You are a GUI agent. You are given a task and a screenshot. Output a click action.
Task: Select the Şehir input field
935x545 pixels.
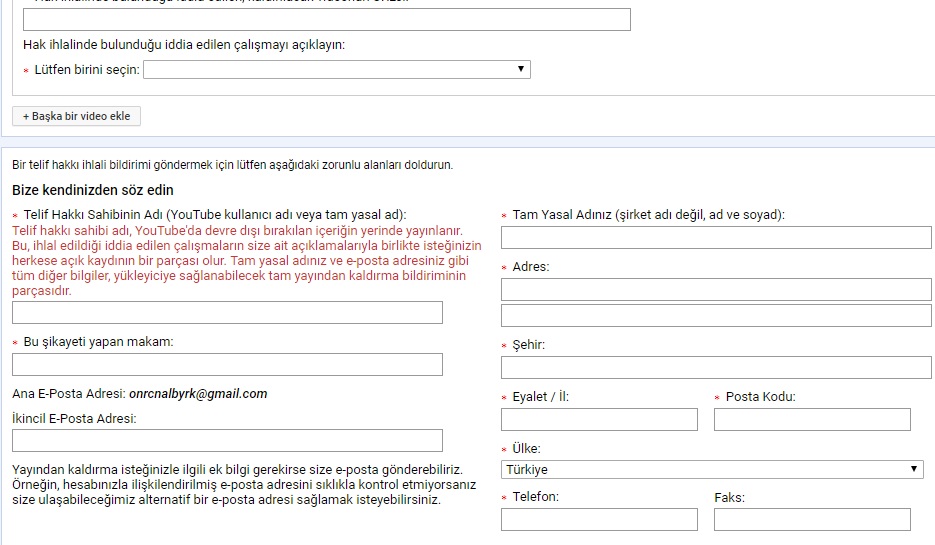pyautogui.click(x=716, y=368)
